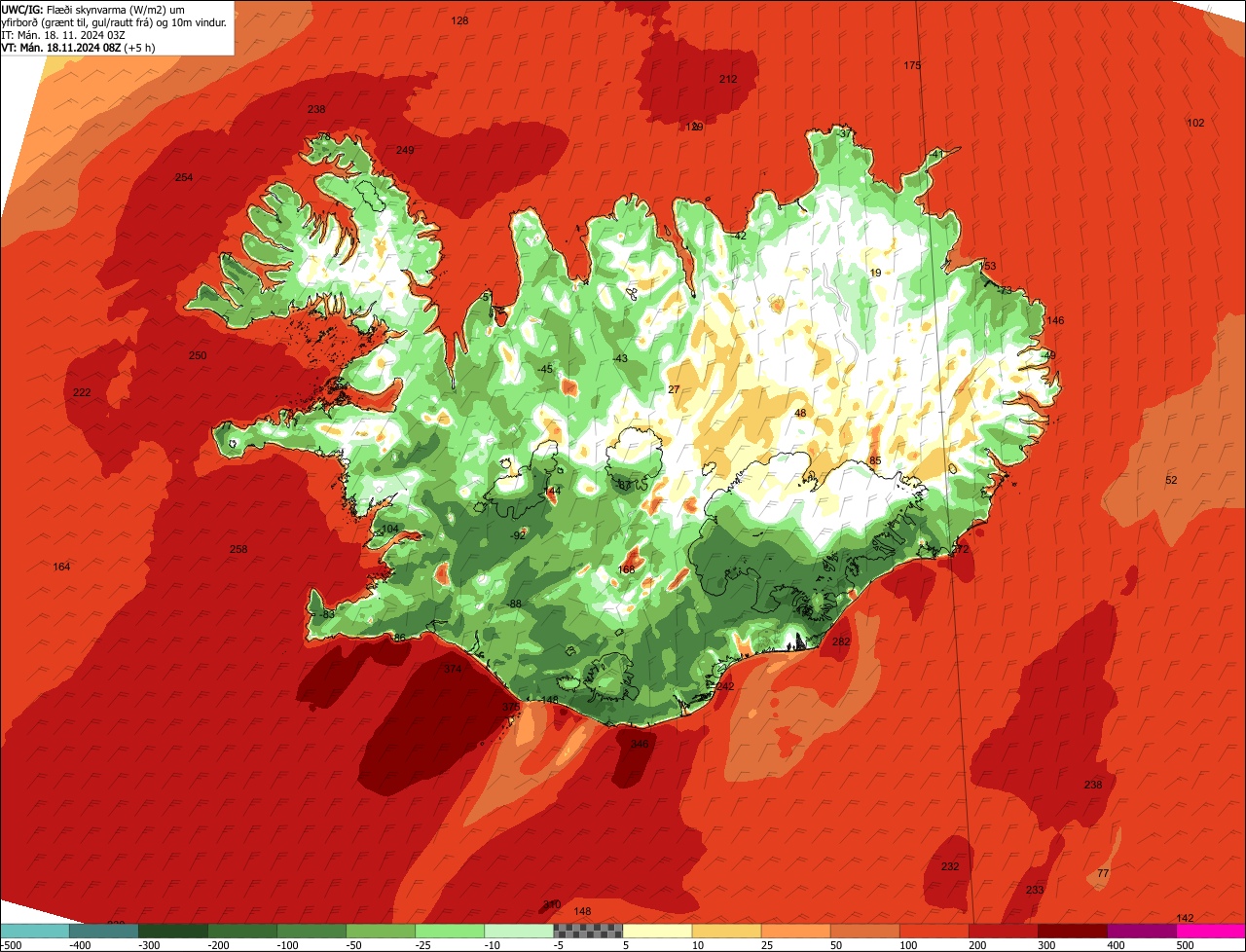Click the 146 value off the east coast
Screen dimensions: 1246x952
pos(1055,320)
